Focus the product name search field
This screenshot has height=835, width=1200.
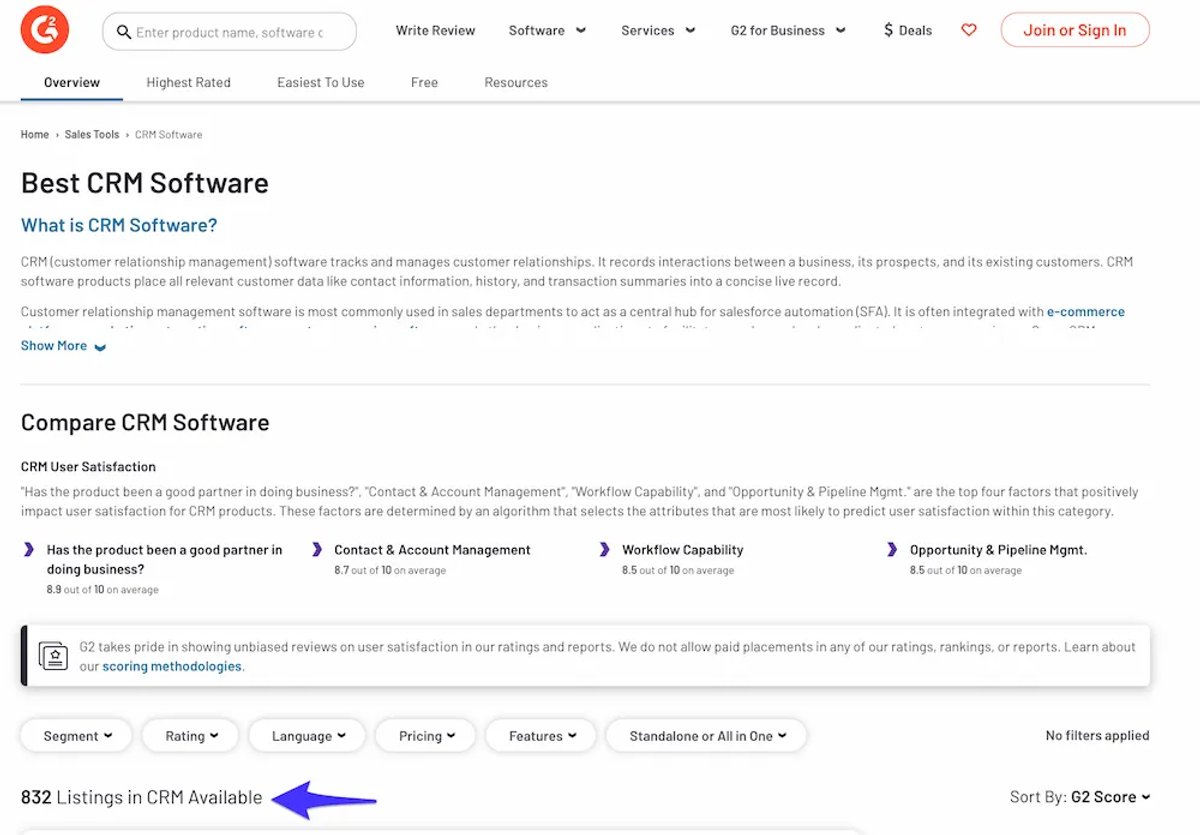pos(230,32)
